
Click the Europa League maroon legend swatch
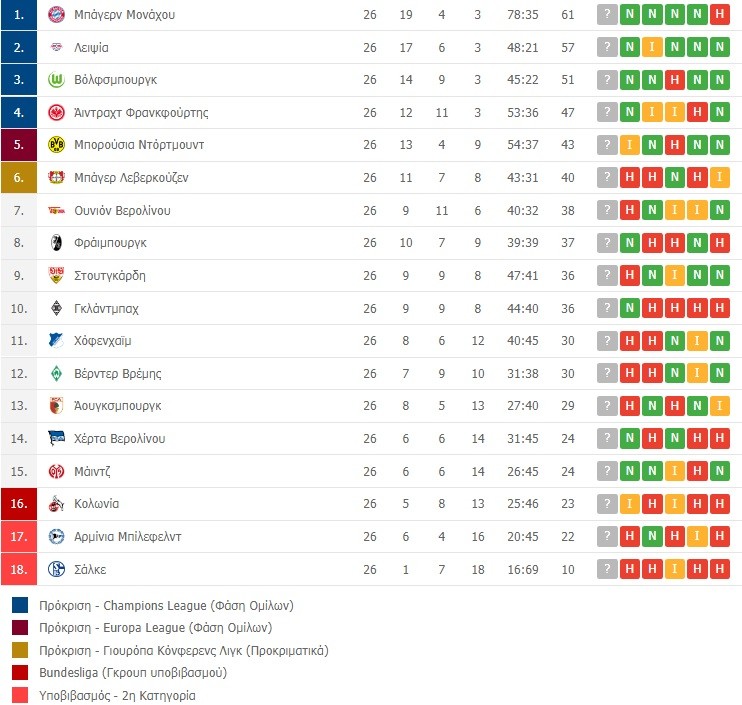click(x=21, y=628)
